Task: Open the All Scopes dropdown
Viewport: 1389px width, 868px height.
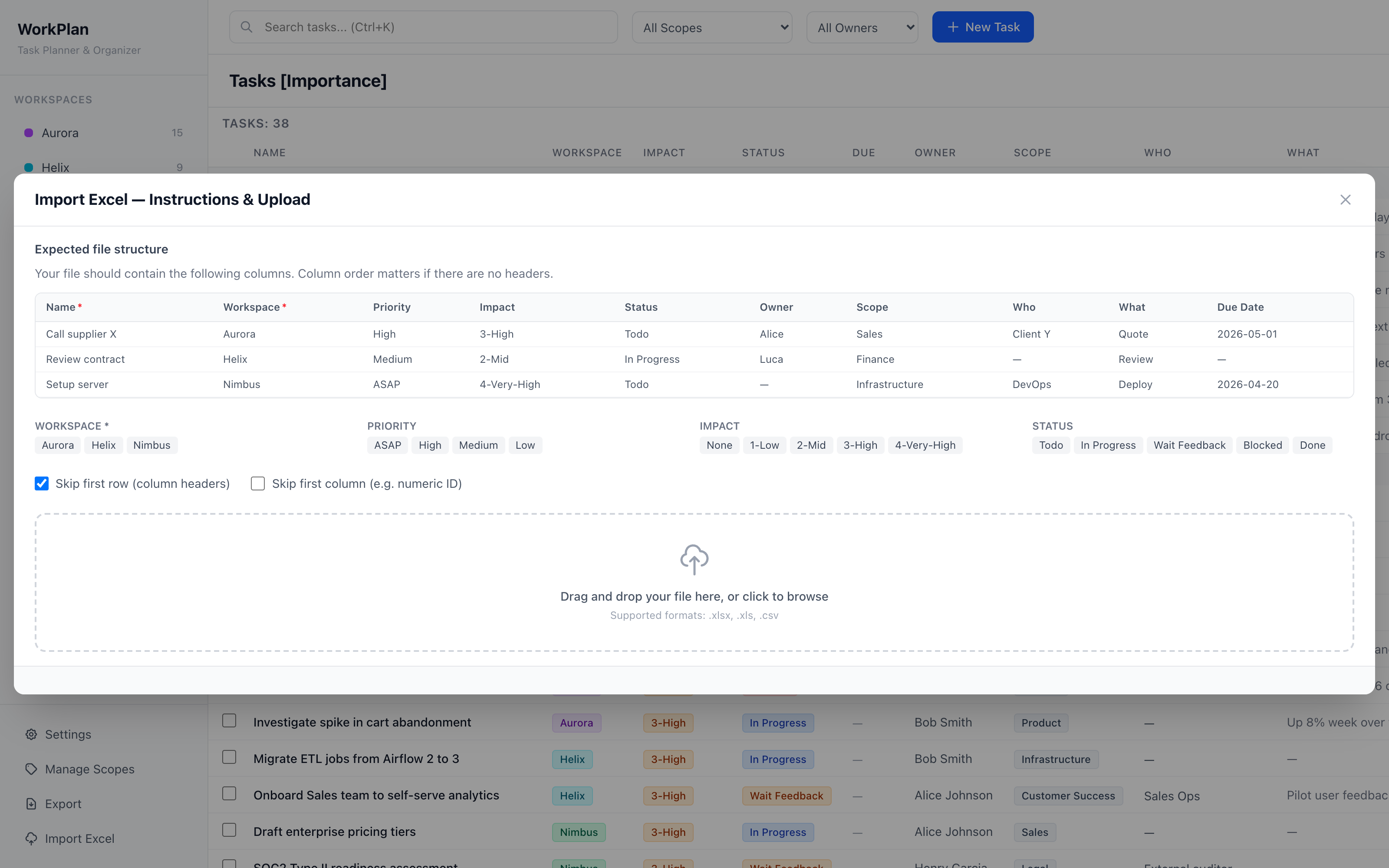Action: 712,27
